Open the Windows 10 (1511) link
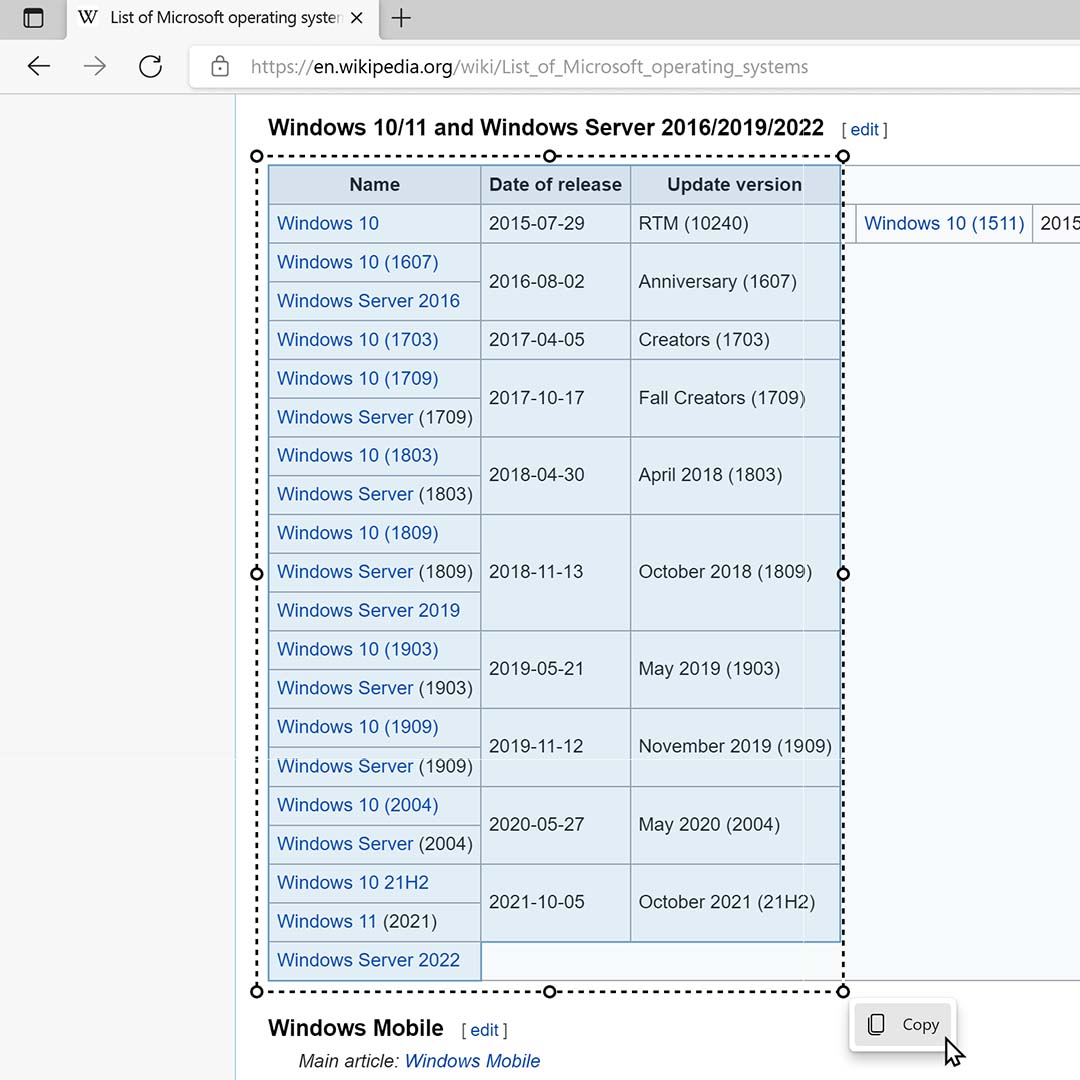The height and width of the screenshot is (1080, 1080). tap(944, 223)
